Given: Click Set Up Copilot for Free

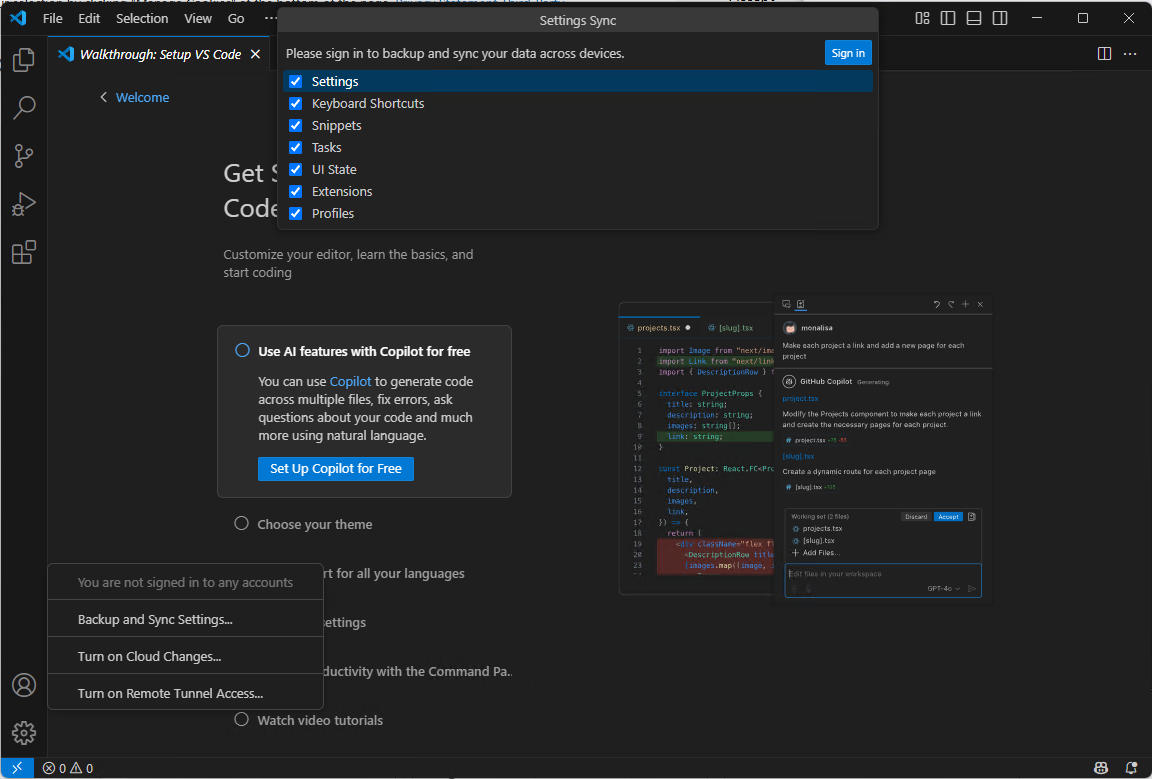Looking at the screenshot, I should coord(336,468).
